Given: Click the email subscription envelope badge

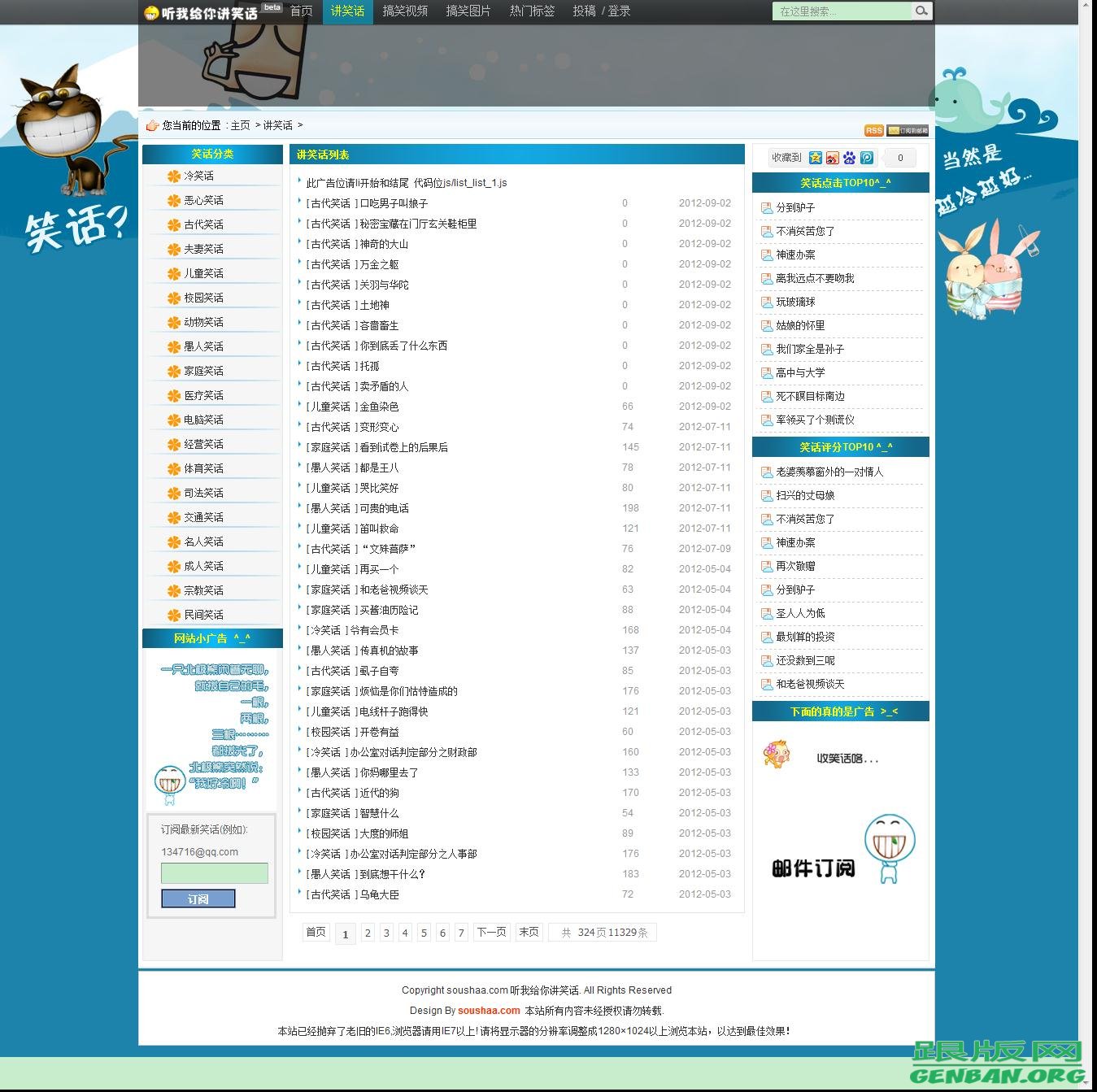Looking at the screenshot, I should pos(908,130).
